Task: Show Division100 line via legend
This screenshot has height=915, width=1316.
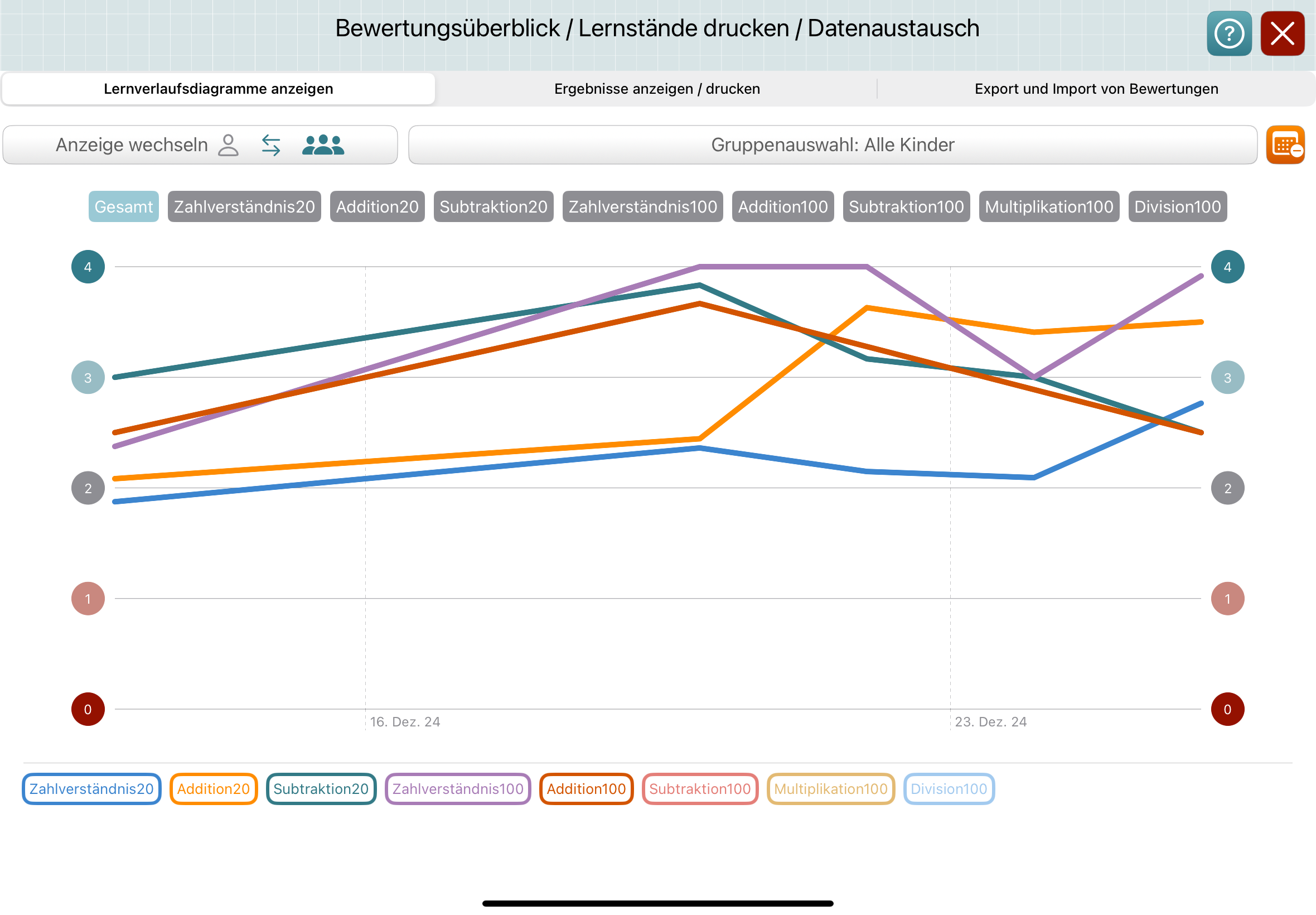Action: (948, 789)
